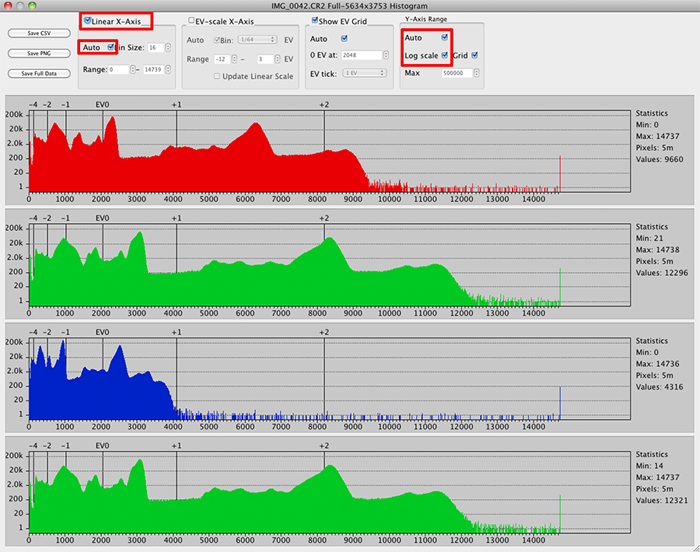Check the Update Linear Scale option
This screenshot has height=552, width=700.
217,76
